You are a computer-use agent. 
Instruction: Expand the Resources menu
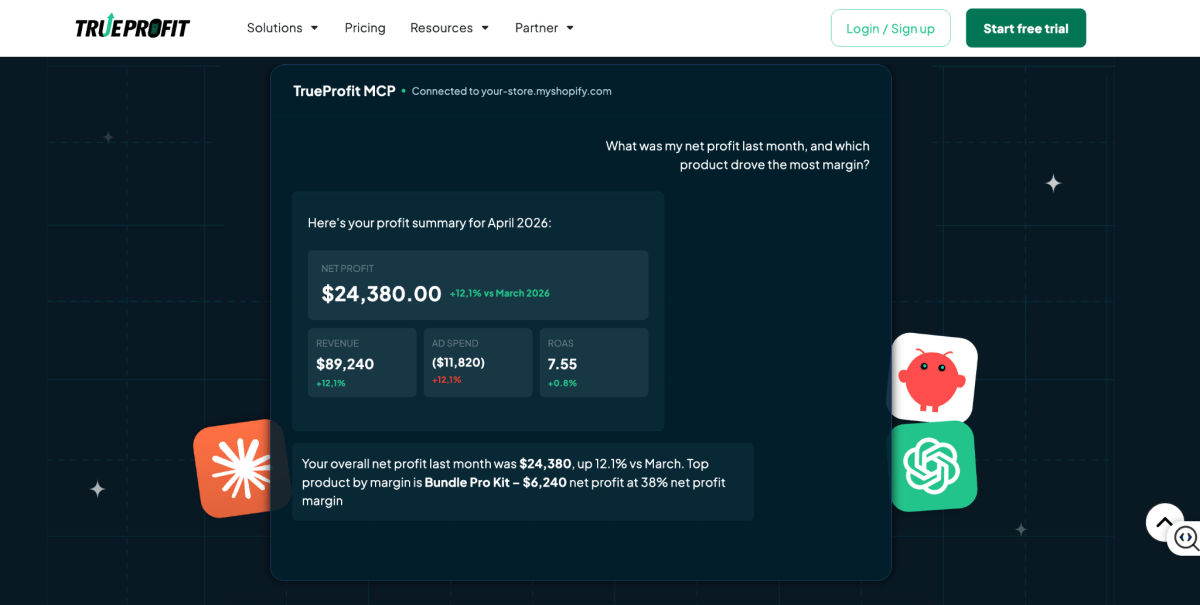(x=450, y=28)
